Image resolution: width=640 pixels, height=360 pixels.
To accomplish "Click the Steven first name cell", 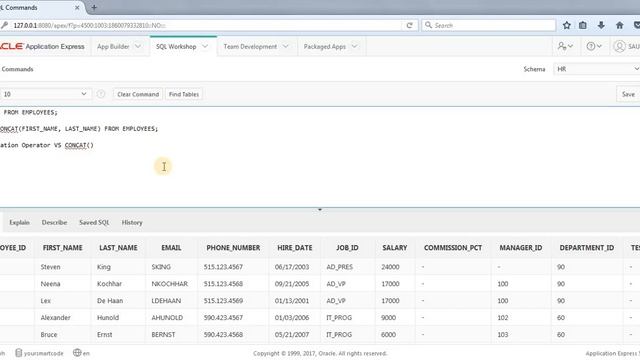I will pyautogui.click(x=51, y=267).
